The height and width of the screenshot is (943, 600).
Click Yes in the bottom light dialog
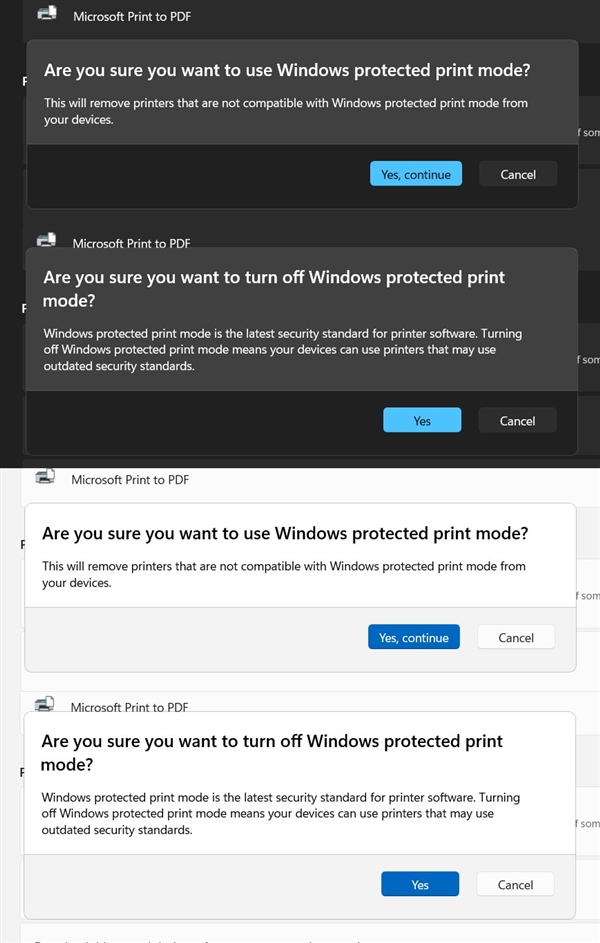pyautogui.click(x=420, y=884)
